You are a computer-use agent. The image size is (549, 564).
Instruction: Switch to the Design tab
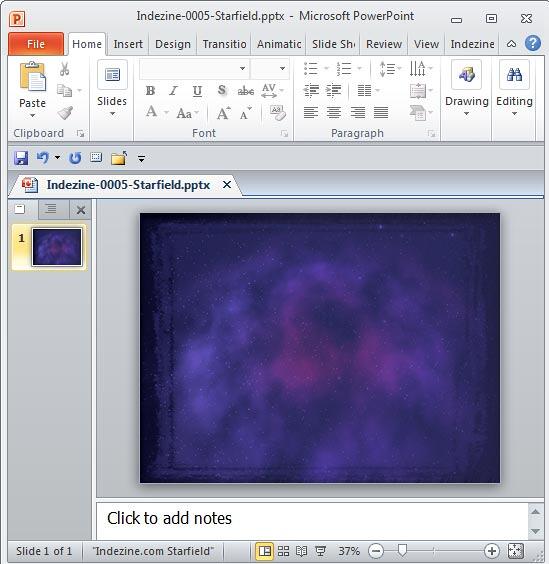pyautogui.click(x=173, y=44)
